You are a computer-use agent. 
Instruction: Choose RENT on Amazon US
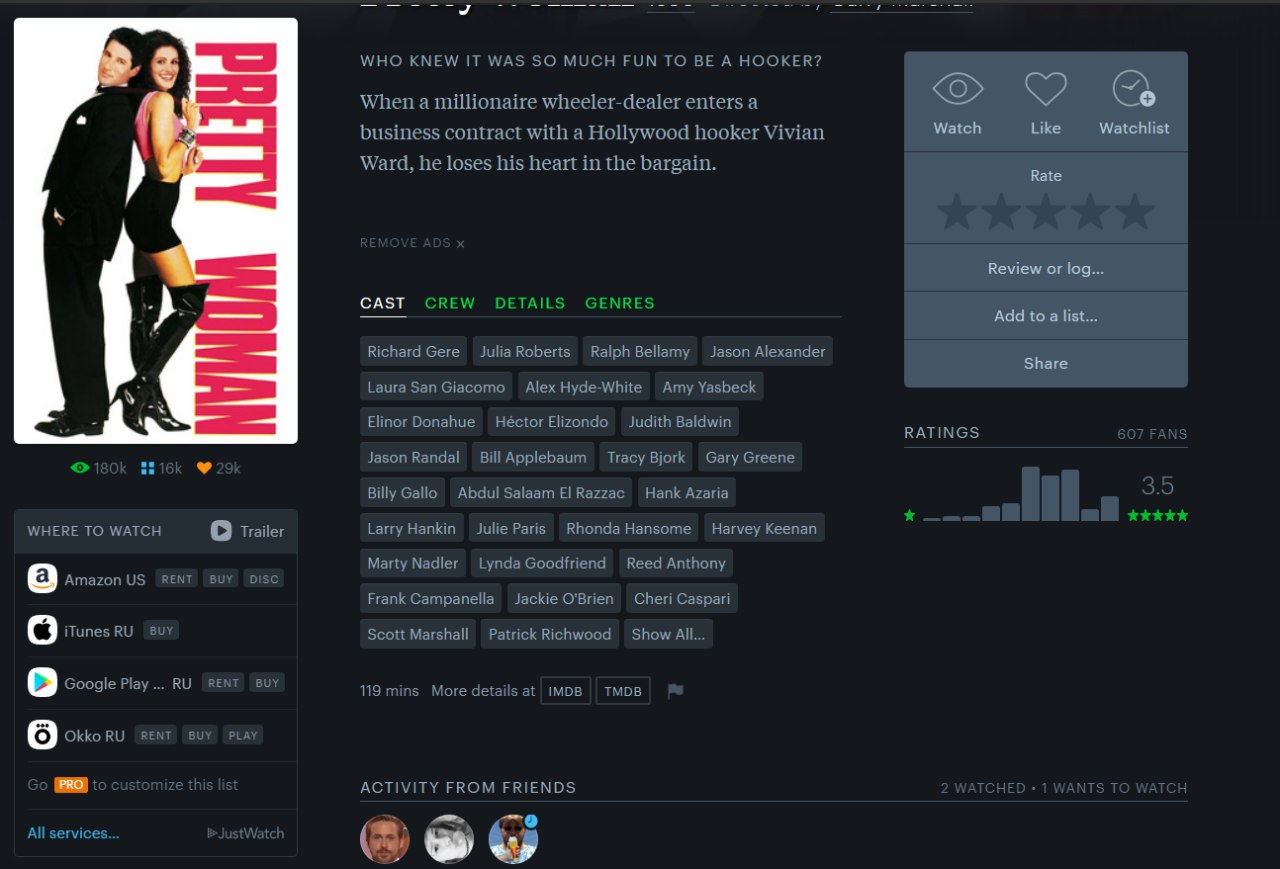[177, 579]
